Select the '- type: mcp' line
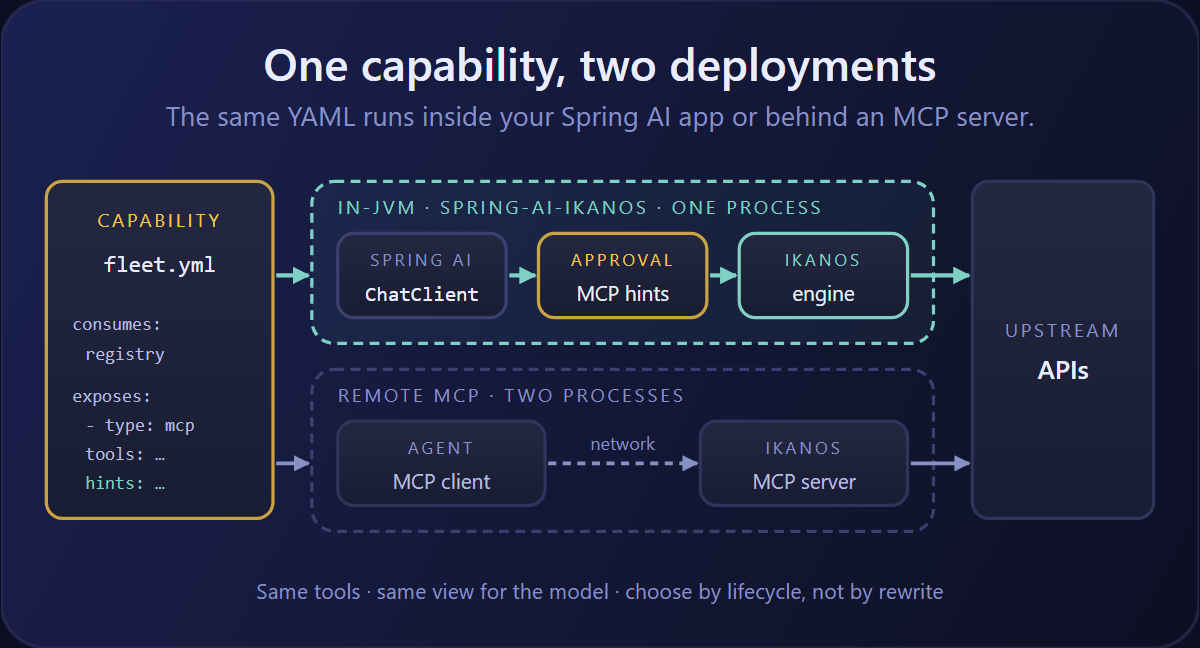The width and height of the screenshot is (1200, 648). (140, 425)
